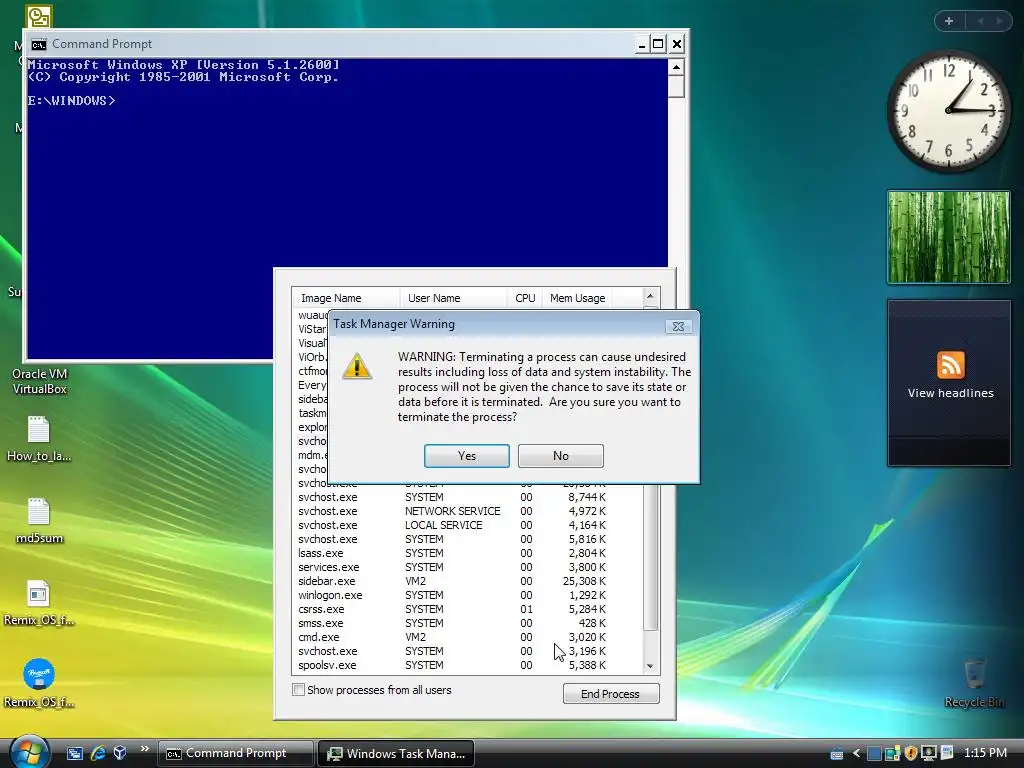Expand quick launch overflow chevron
The image size is (1024, 768).
pyautogui.click(x=144, y=748)
